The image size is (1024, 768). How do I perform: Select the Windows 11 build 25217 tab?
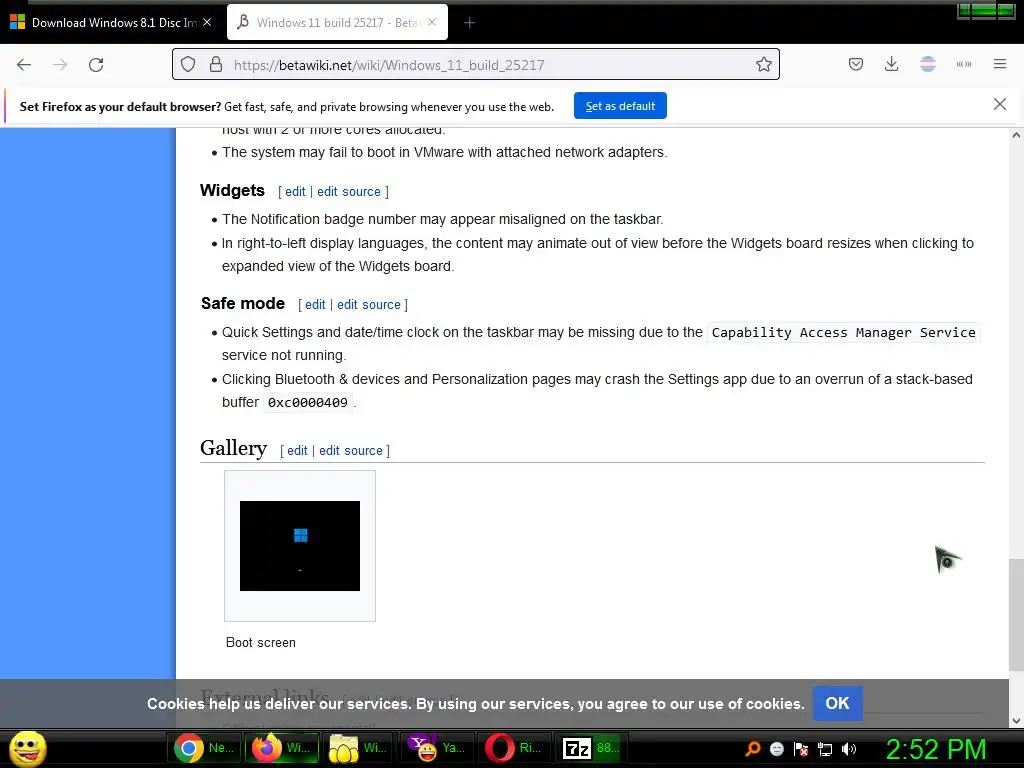pos(337,22)
